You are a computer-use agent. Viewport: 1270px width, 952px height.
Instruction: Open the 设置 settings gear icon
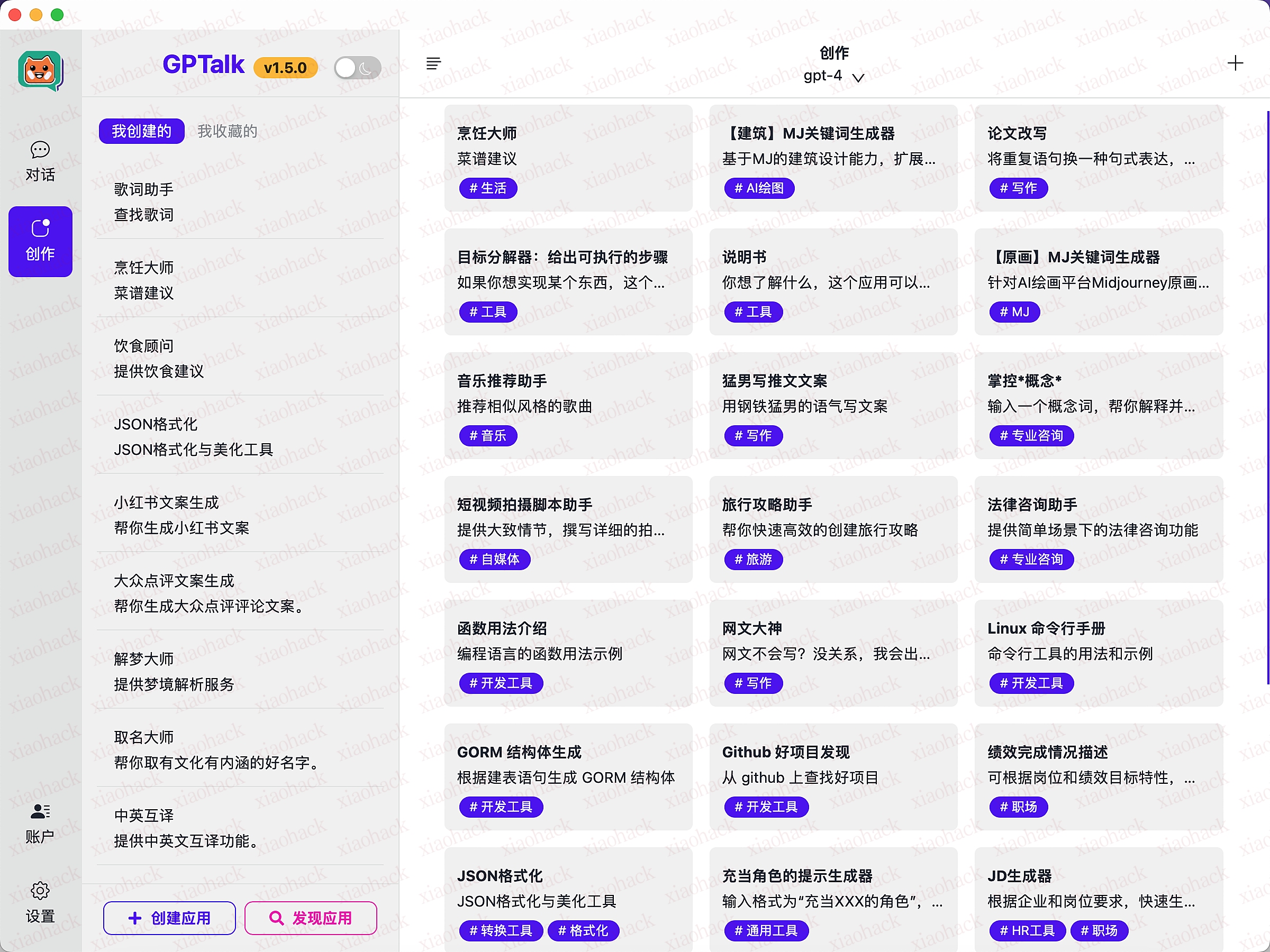click(39, 891)
